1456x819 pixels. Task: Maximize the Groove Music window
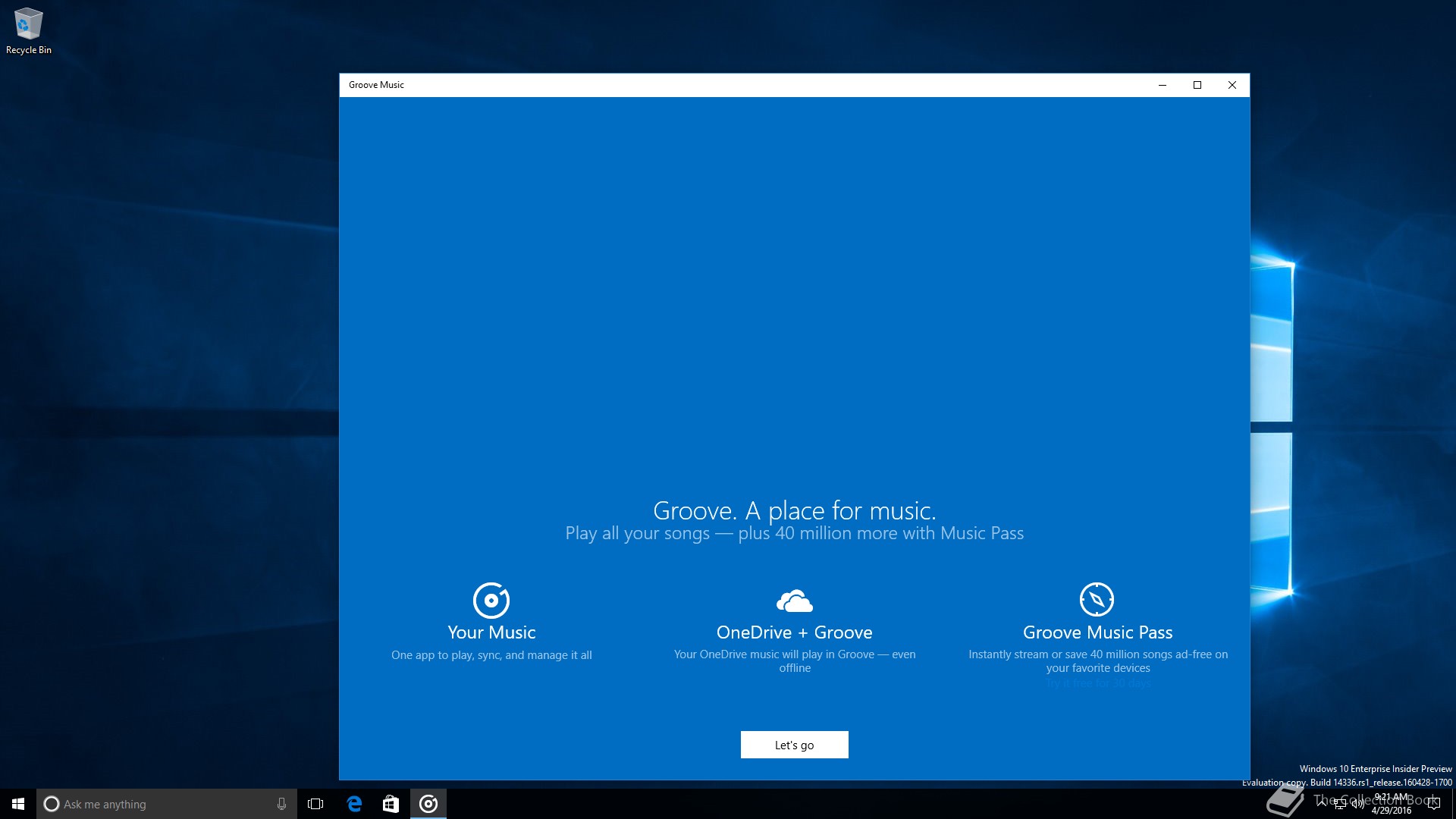click(1197, 85)
